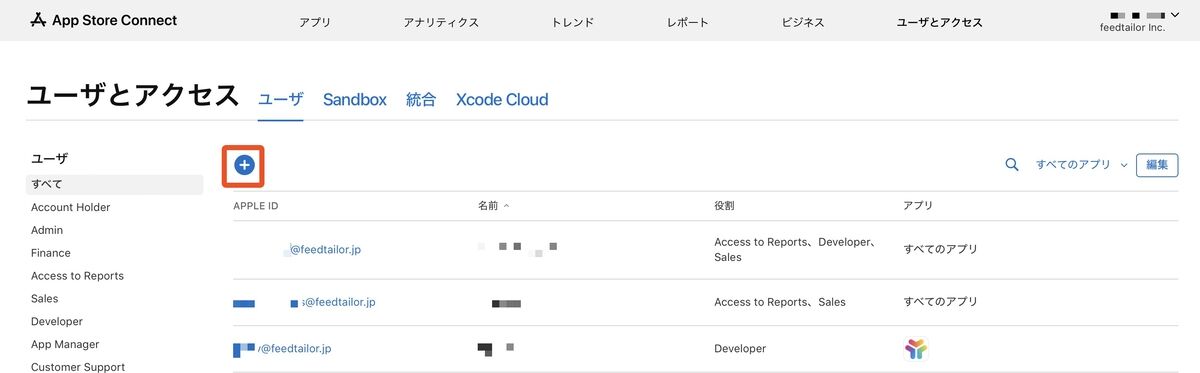Click the APPLE ID column header
This screenshot has width=1200, height=373.
255,205
